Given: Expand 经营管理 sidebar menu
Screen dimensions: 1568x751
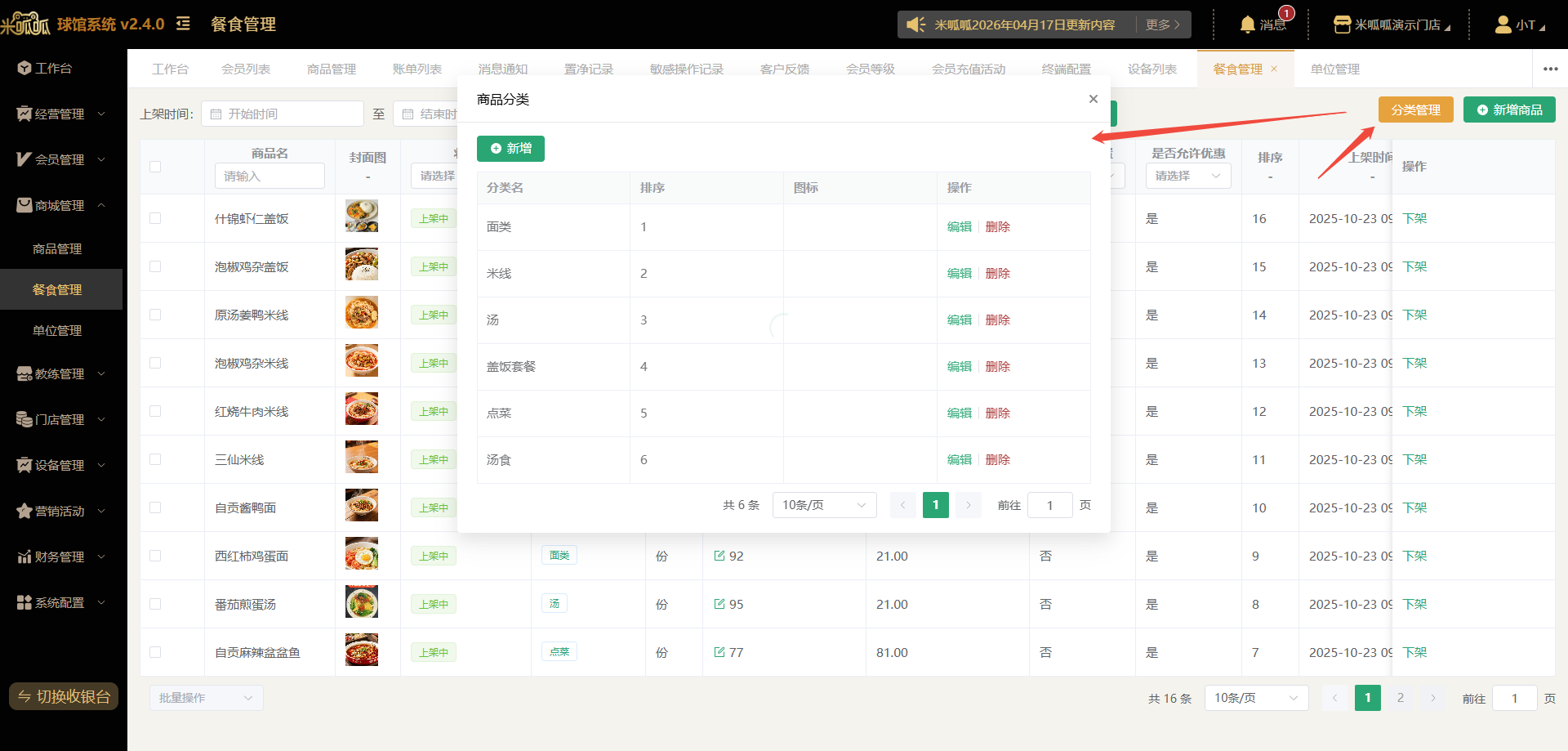Looking at the screenshot, I should (61, 114).
